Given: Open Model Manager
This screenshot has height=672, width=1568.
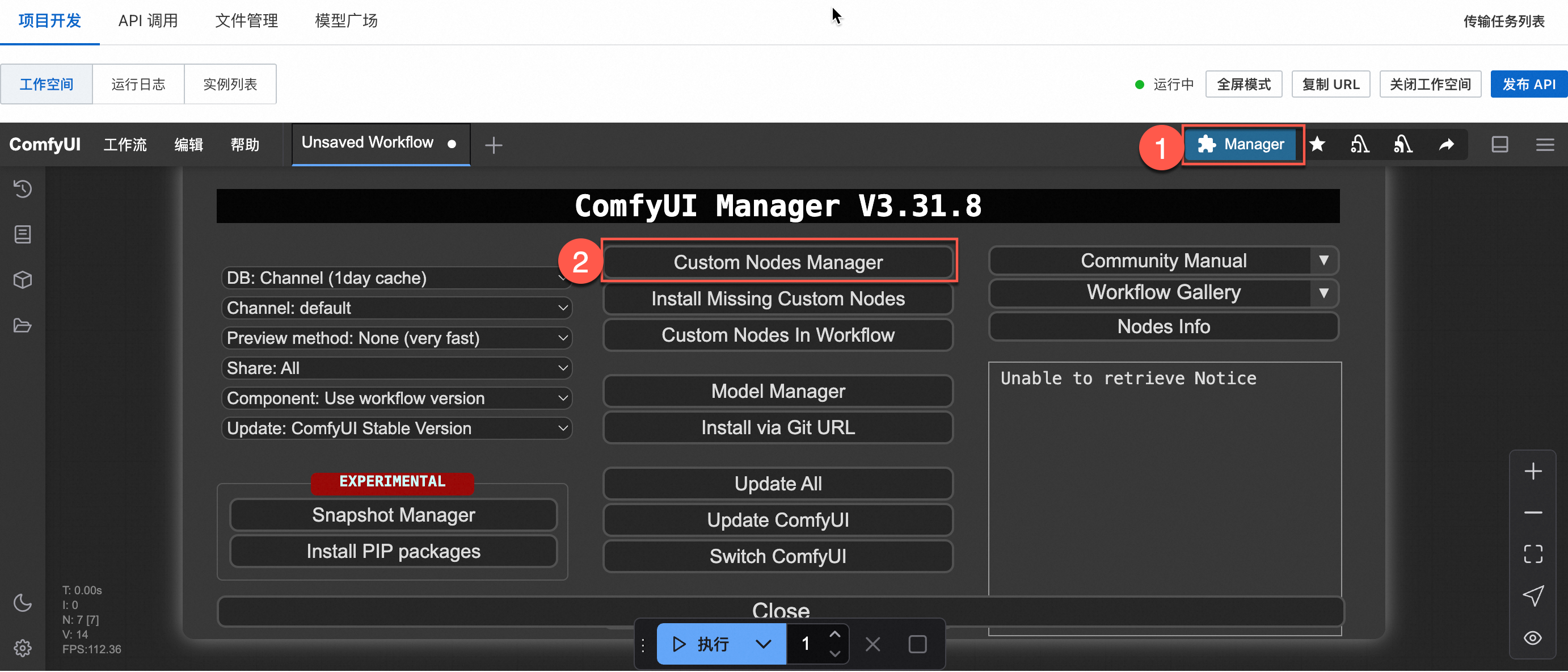Looking at the screenshot, I should [778, 391].
